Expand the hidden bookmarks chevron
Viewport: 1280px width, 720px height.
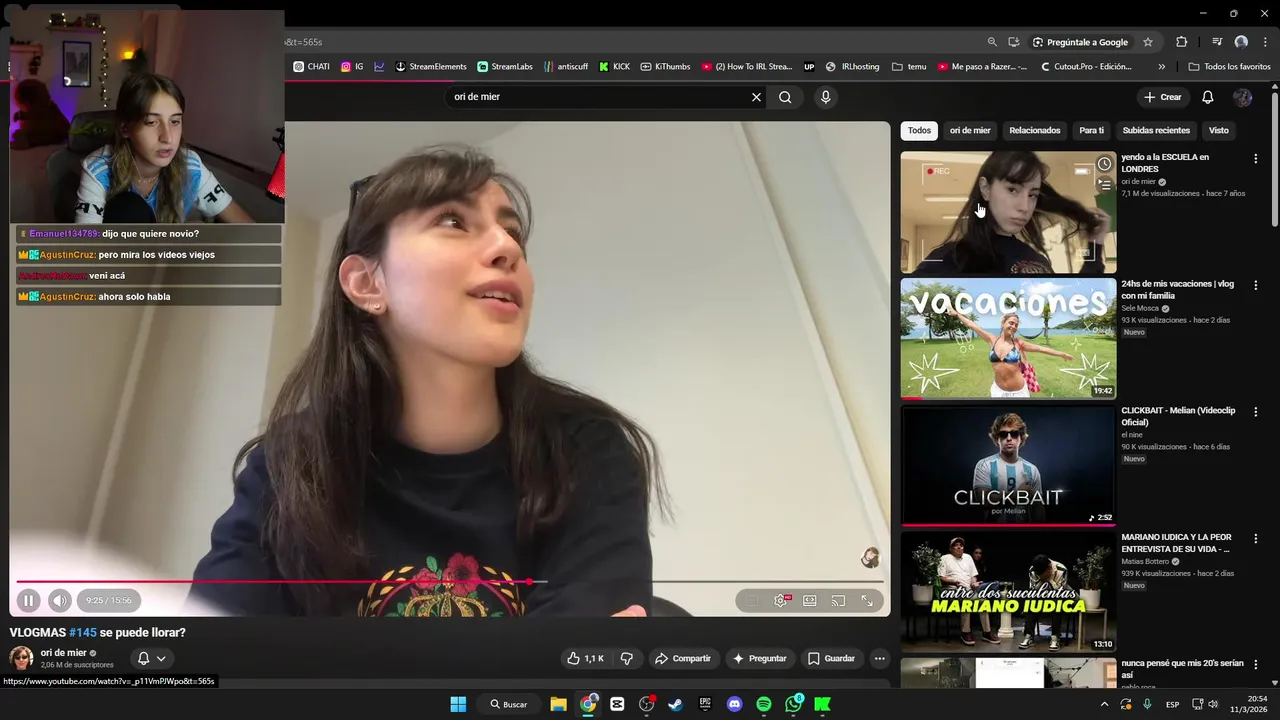pos(1161,67)
